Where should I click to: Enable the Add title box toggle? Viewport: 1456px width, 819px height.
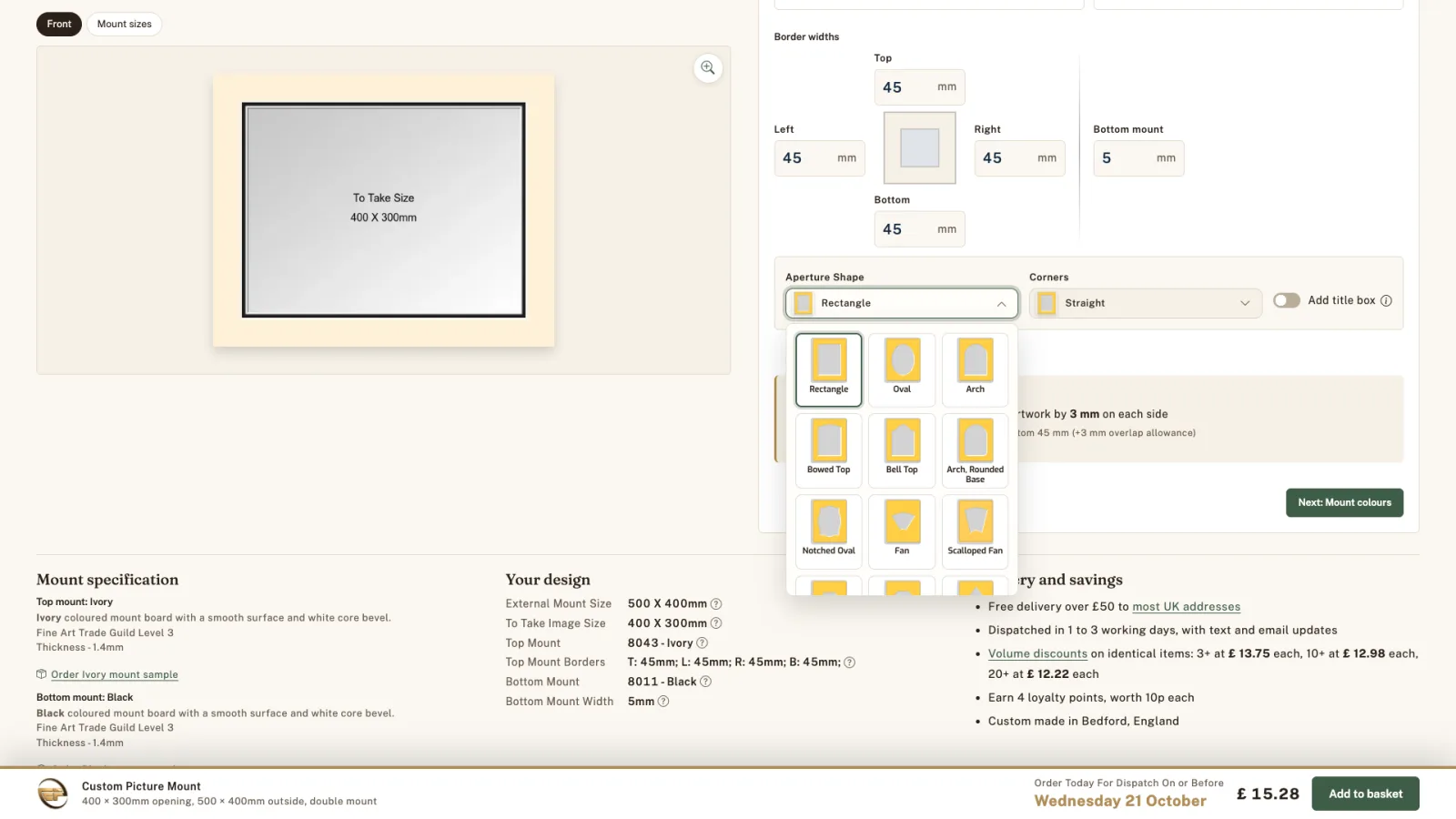coord(1286,300)
